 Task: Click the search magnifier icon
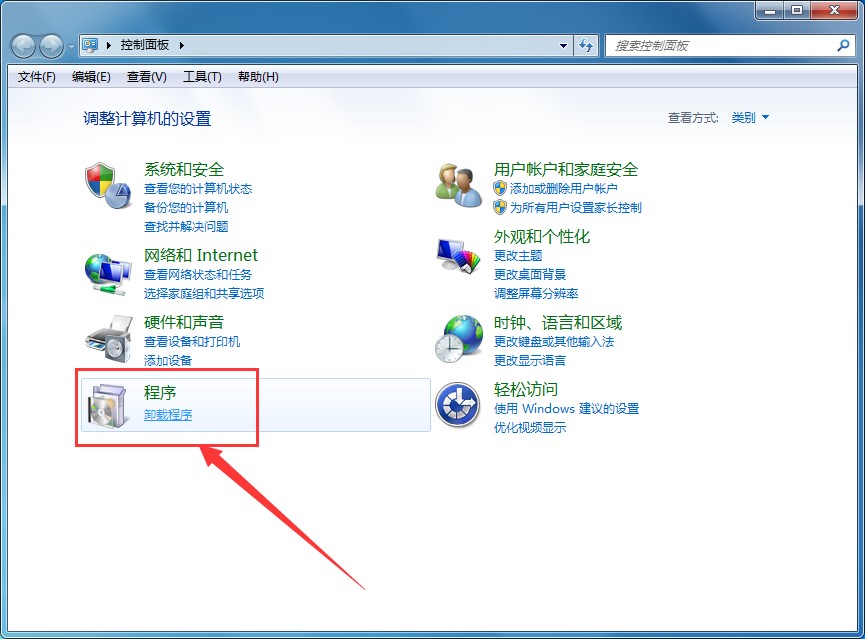click(x=843, y=45)
